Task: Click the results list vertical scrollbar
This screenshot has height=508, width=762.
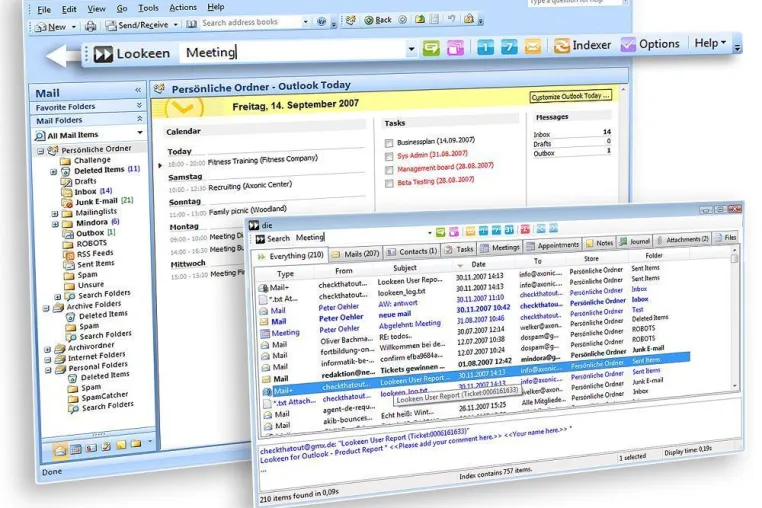Action: tap(734, 318)
